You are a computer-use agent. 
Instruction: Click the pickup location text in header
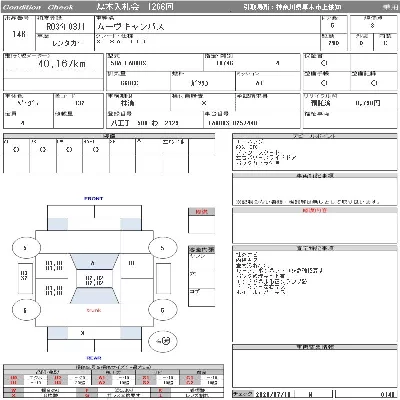292,7
